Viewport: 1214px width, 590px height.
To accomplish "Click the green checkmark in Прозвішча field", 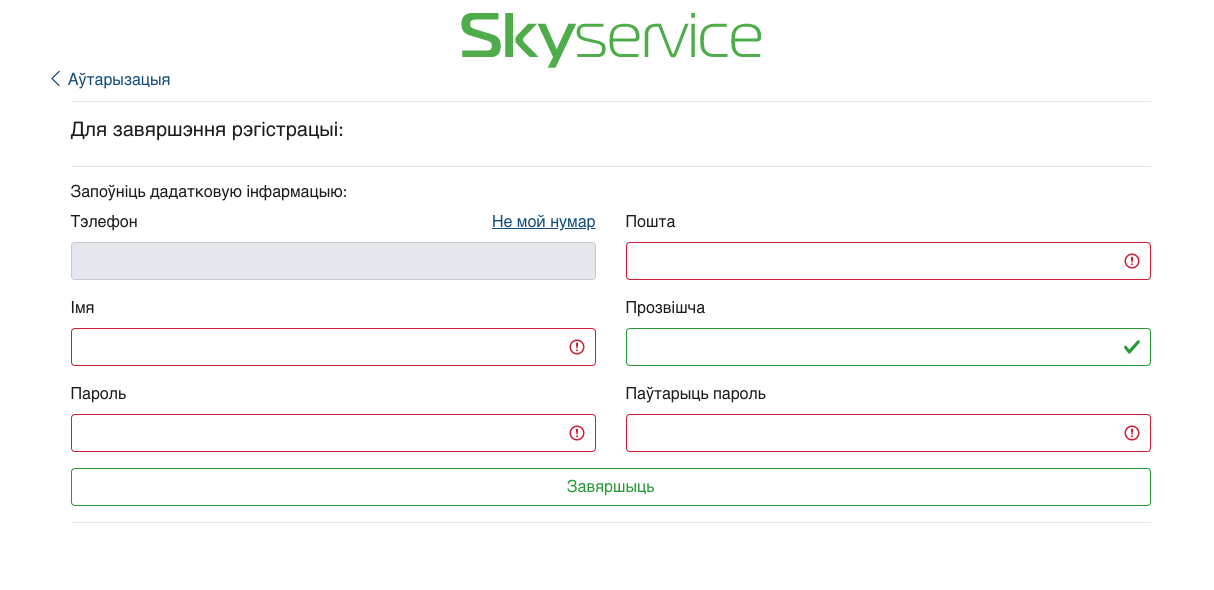I will click(x=1132, y=347).
